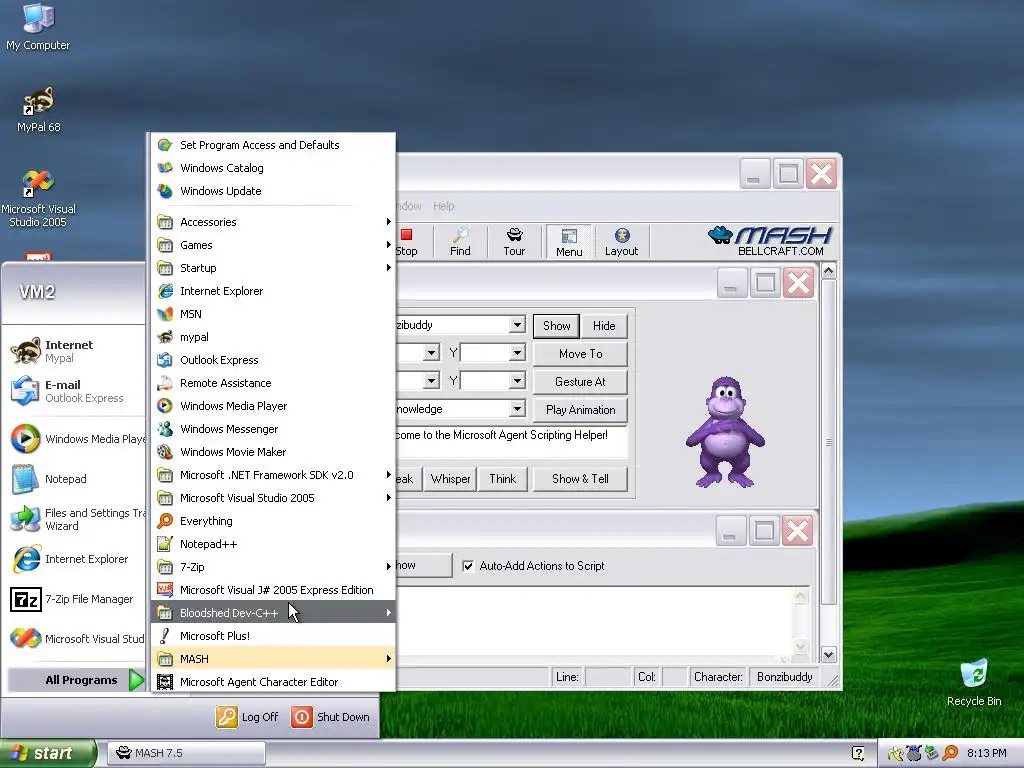This screenshot has width=1024, height=768.
Task: Click the Whisper button
Action: (x=451, y=479)
